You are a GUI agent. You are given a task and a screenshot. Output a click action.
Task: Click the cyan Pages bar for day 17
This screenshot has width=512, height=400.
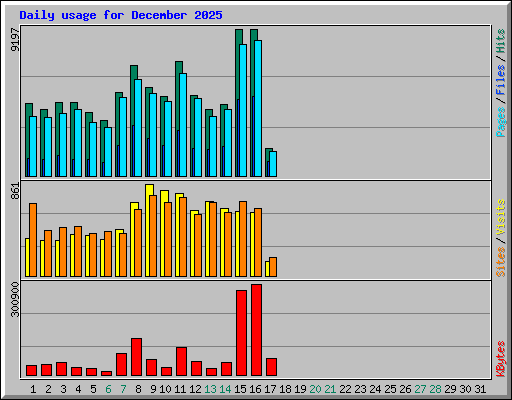[273, 164]
